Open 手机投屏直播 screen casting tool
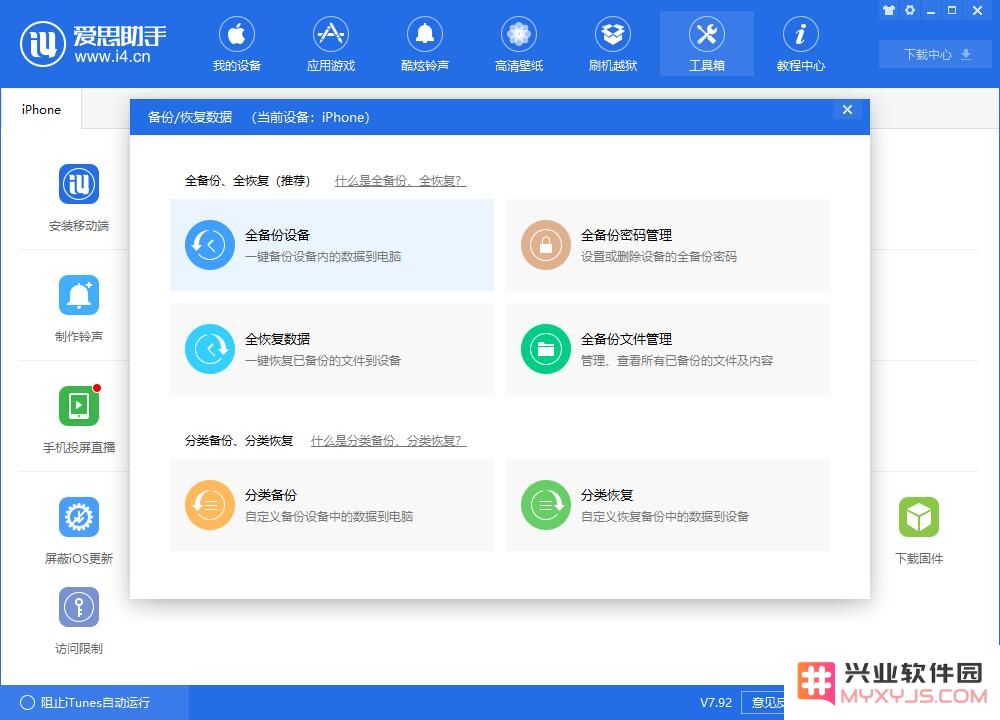Screen dimensions: 1000x720 point(79,406)
